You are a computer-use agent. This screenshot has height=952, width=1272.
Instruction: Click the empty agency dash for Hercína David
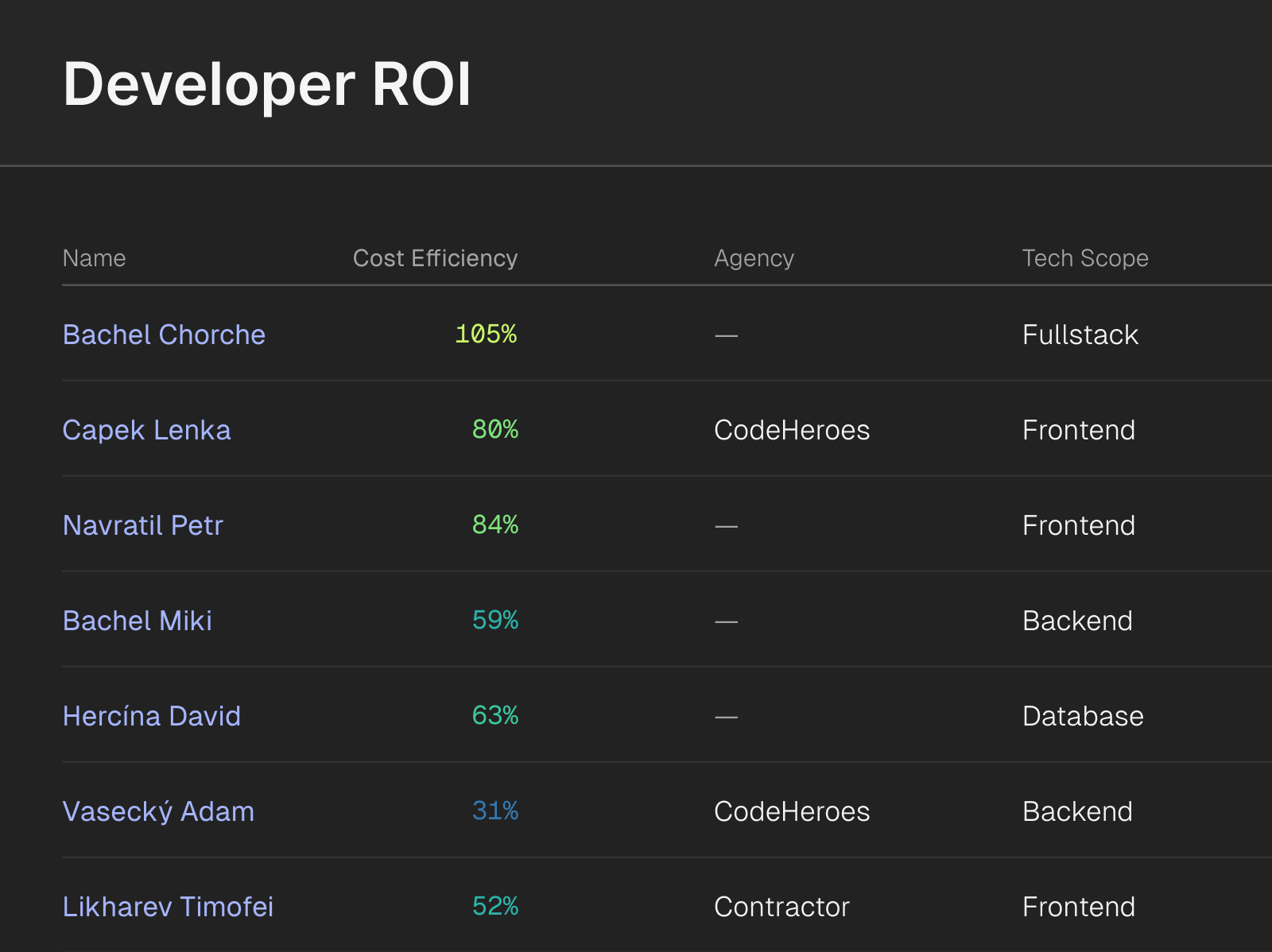pyautogui.click(x=726, y=717)
